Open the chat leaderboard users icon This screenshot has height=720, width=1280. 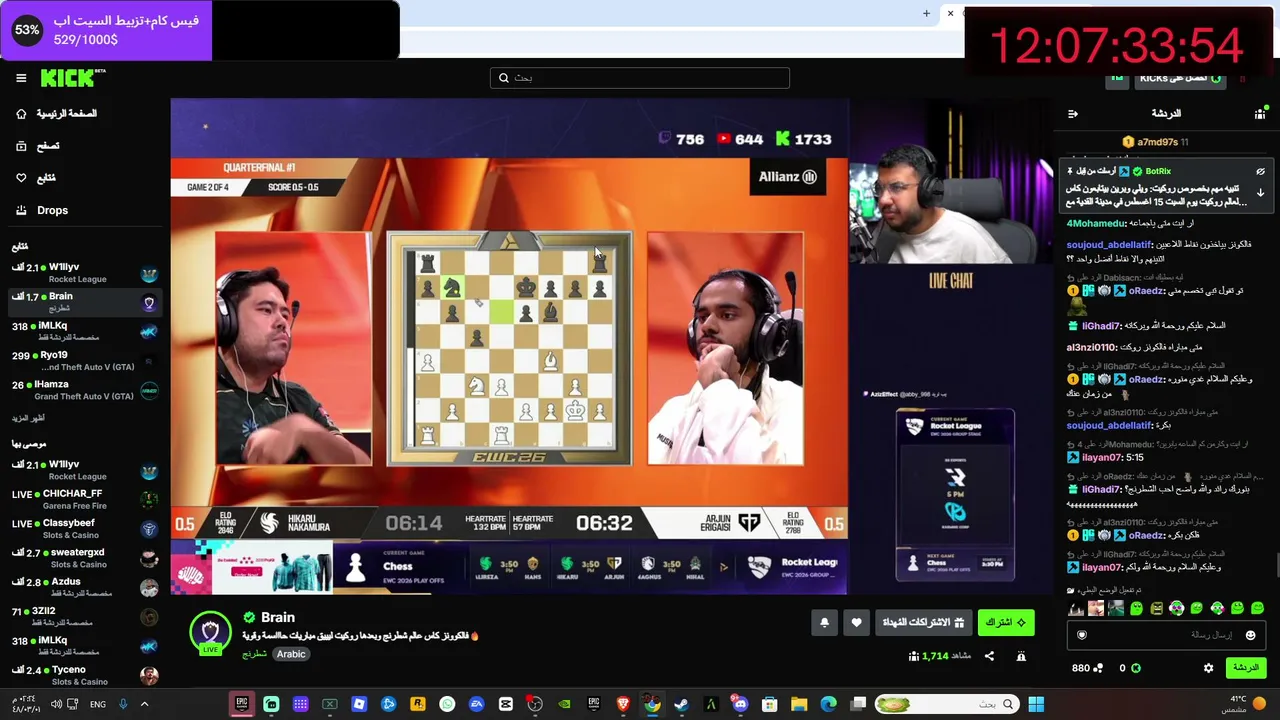1260,114
